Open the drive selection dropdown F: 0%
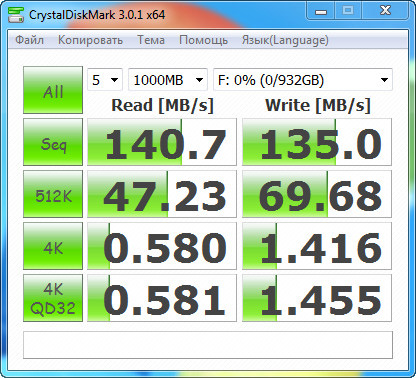This screenshot has height=378, width=416. tap(303, 80)
